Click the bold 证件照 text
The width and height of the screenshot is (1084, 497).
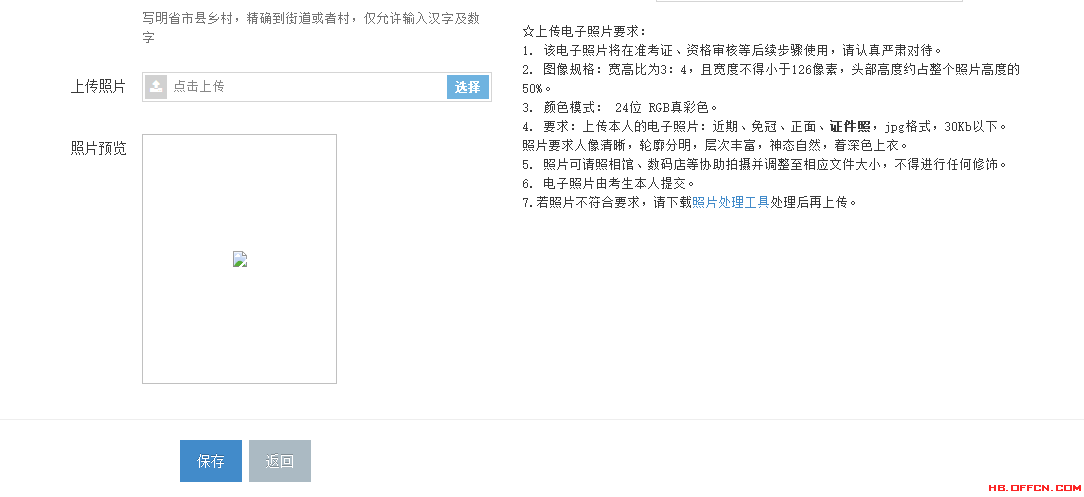point(850,126)
